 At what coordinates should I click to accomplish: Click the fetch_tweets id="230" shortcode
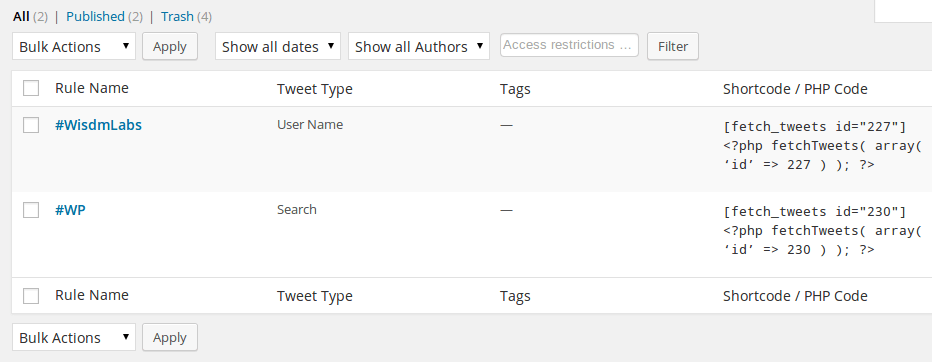(x=815, y=212)
